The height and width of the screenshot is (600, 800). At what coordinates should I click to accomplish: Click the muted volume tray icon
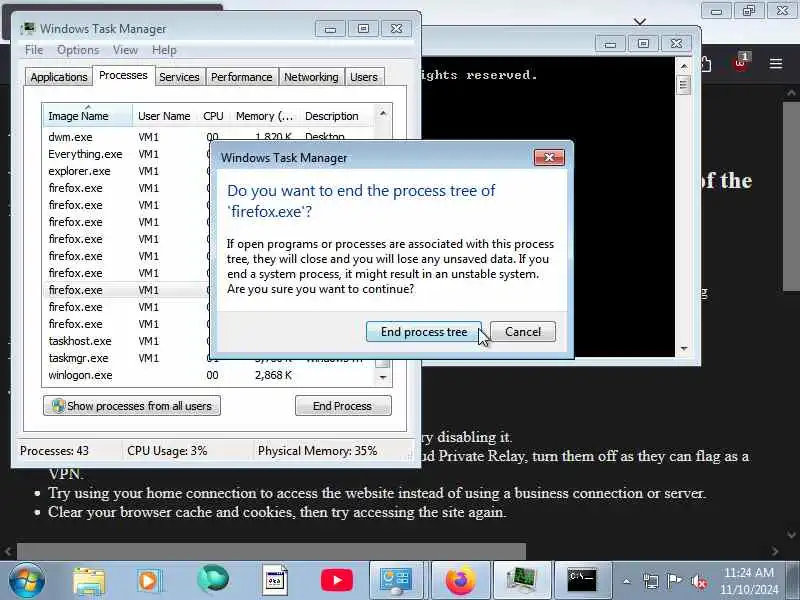698,581
